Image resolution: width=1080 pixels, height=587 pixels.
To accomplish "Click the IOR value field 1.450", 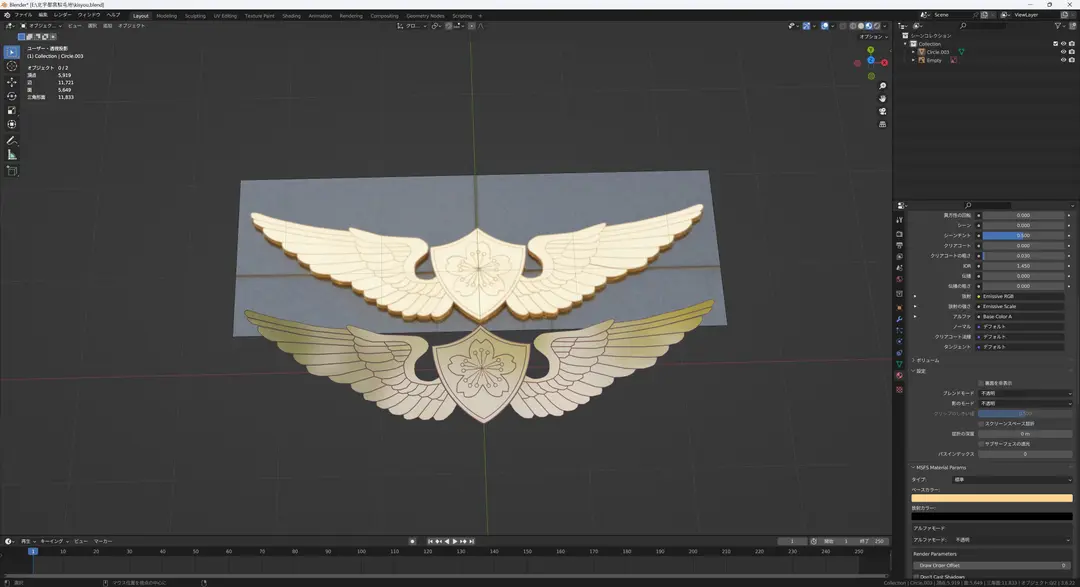I will [1024, 266].
